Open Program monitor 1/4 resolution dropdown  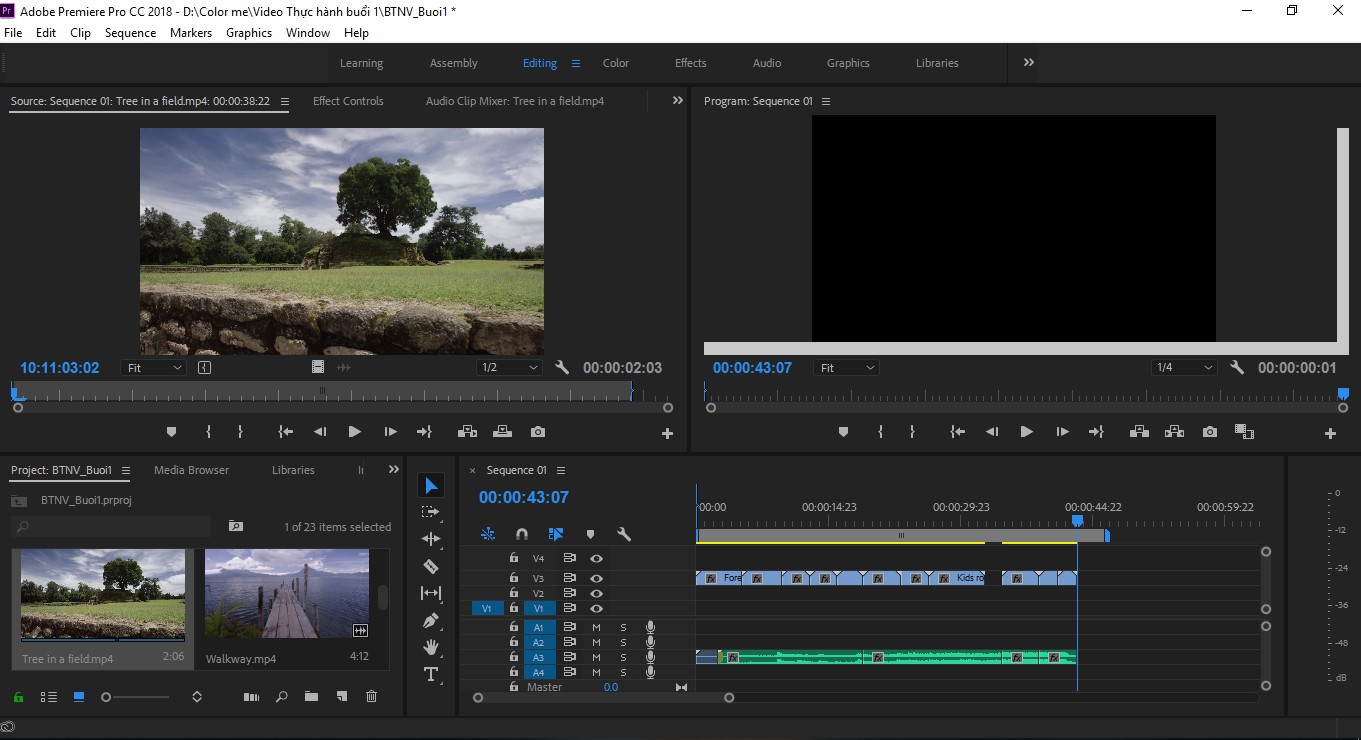tap(1184, 368)
